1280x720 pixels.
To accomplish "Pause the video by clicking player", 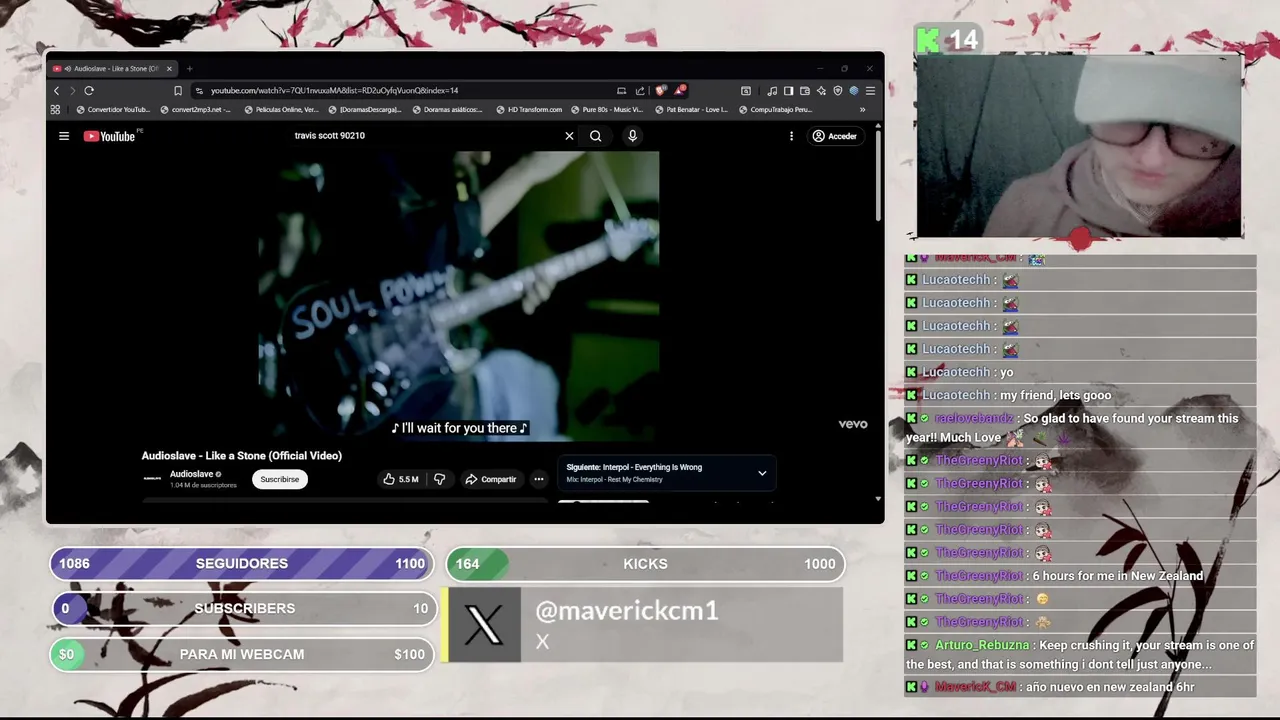I will click(459, 295).
